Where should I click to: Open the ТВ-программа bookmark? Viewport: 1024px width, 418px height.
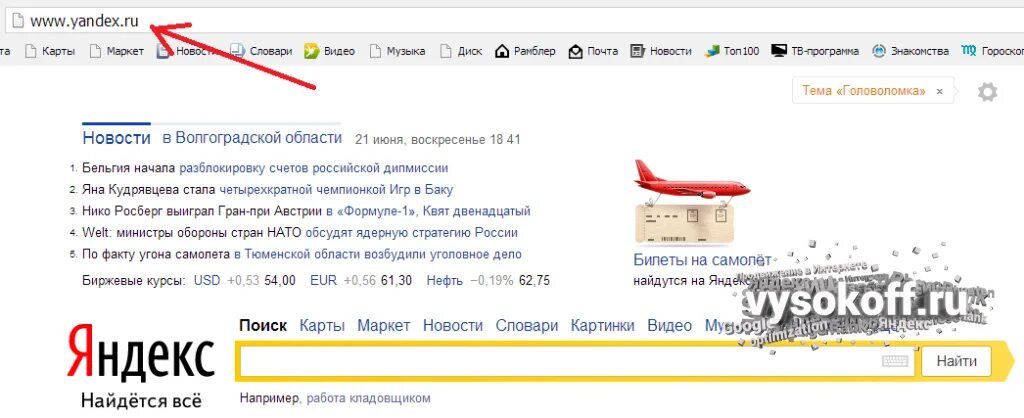tap(815, 51)
